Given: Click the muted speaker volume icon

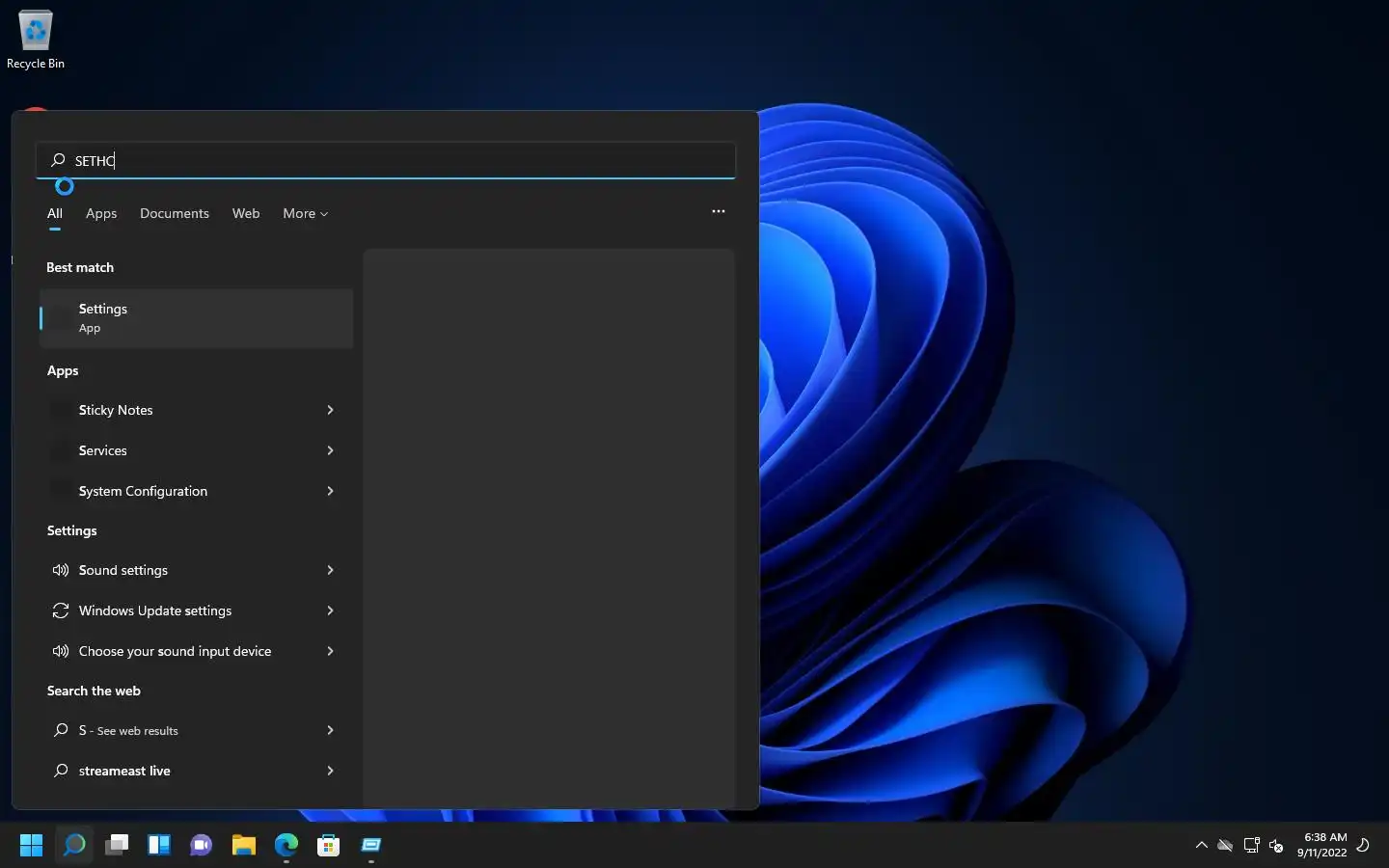Looking at the screenshot, I should coord(1276,846).
